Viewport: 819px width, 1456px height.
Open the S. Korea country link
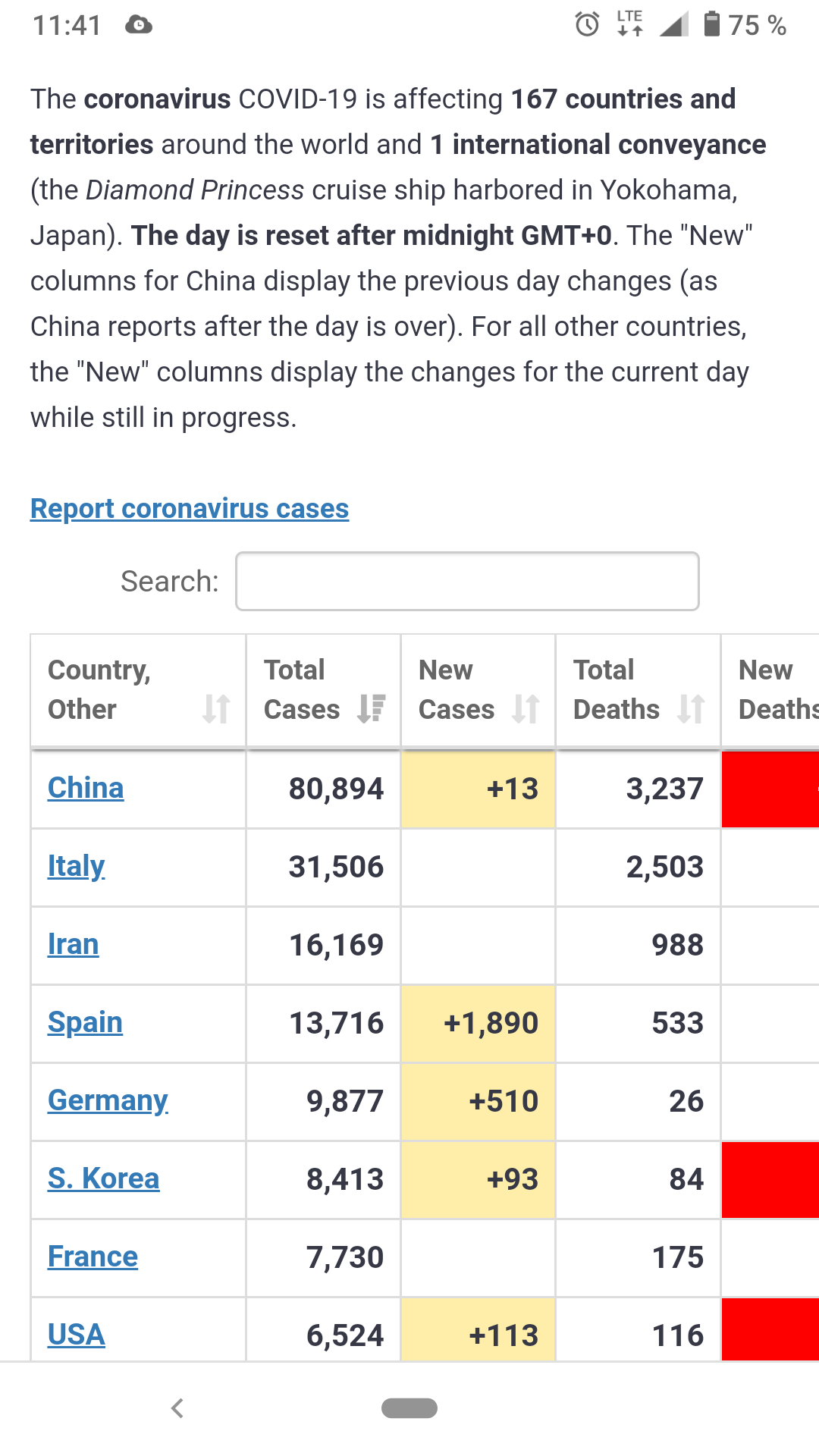tap(104, 1179)
